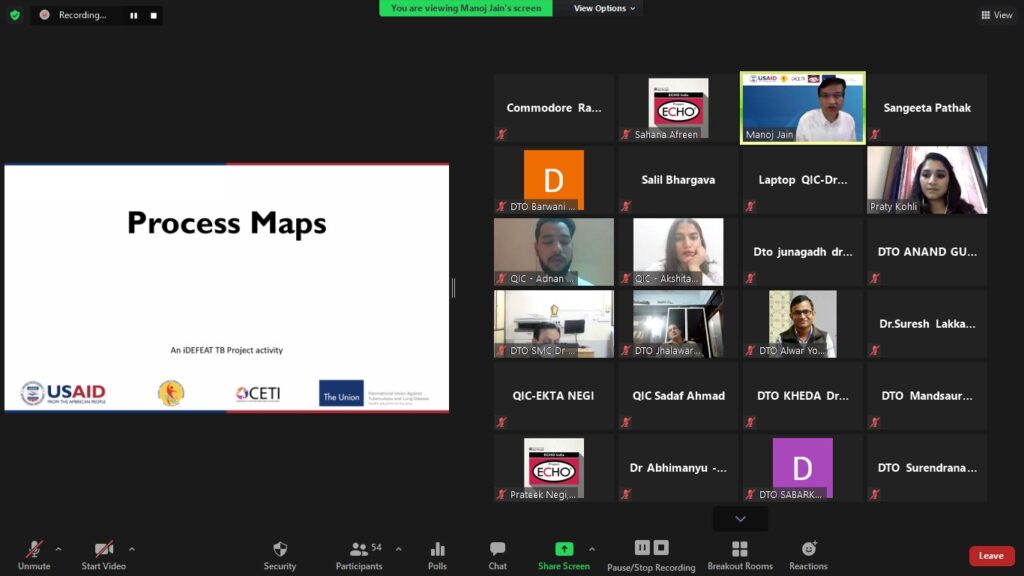The height and width of the screenshot is (576, 1024).
Task: Show the next page of participant videos
Action: [x=740, y=519]
